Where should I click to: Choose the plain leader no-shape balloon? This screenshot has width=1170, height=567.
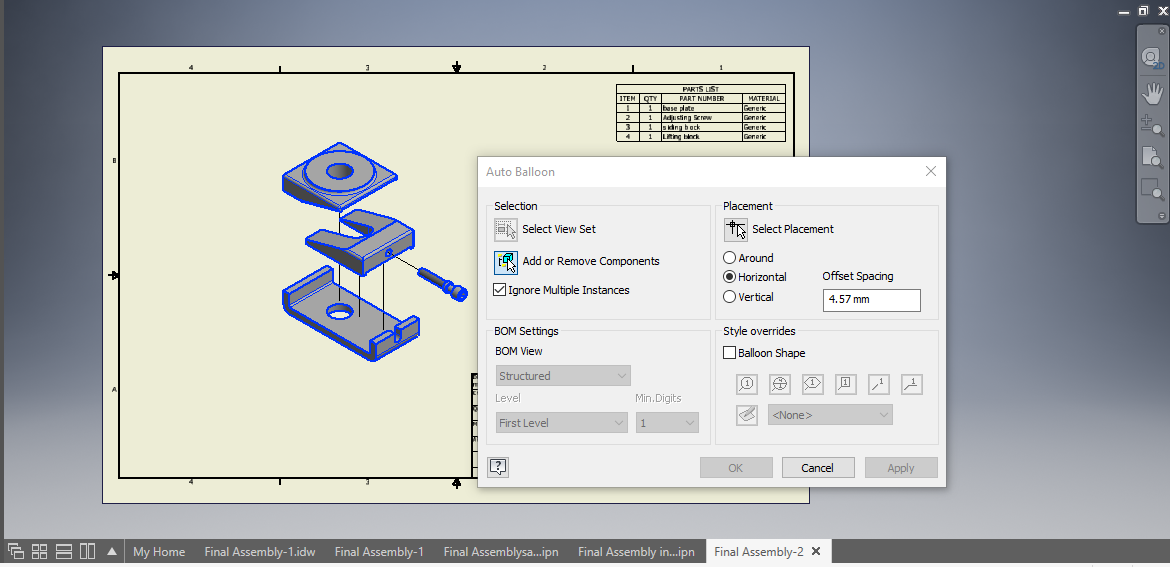tap(879, 384)
